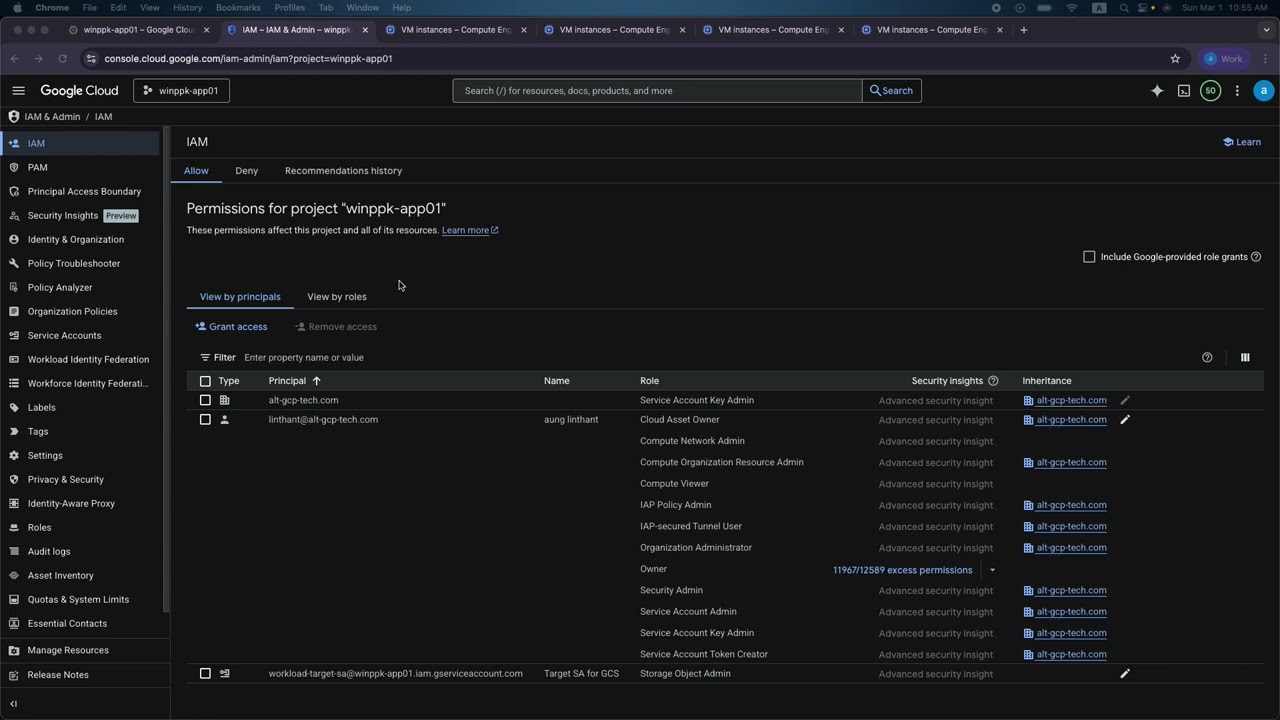This screenshot has width=1280, height=720.
Task: Select the Allow tab
Action: coord(196,171)
